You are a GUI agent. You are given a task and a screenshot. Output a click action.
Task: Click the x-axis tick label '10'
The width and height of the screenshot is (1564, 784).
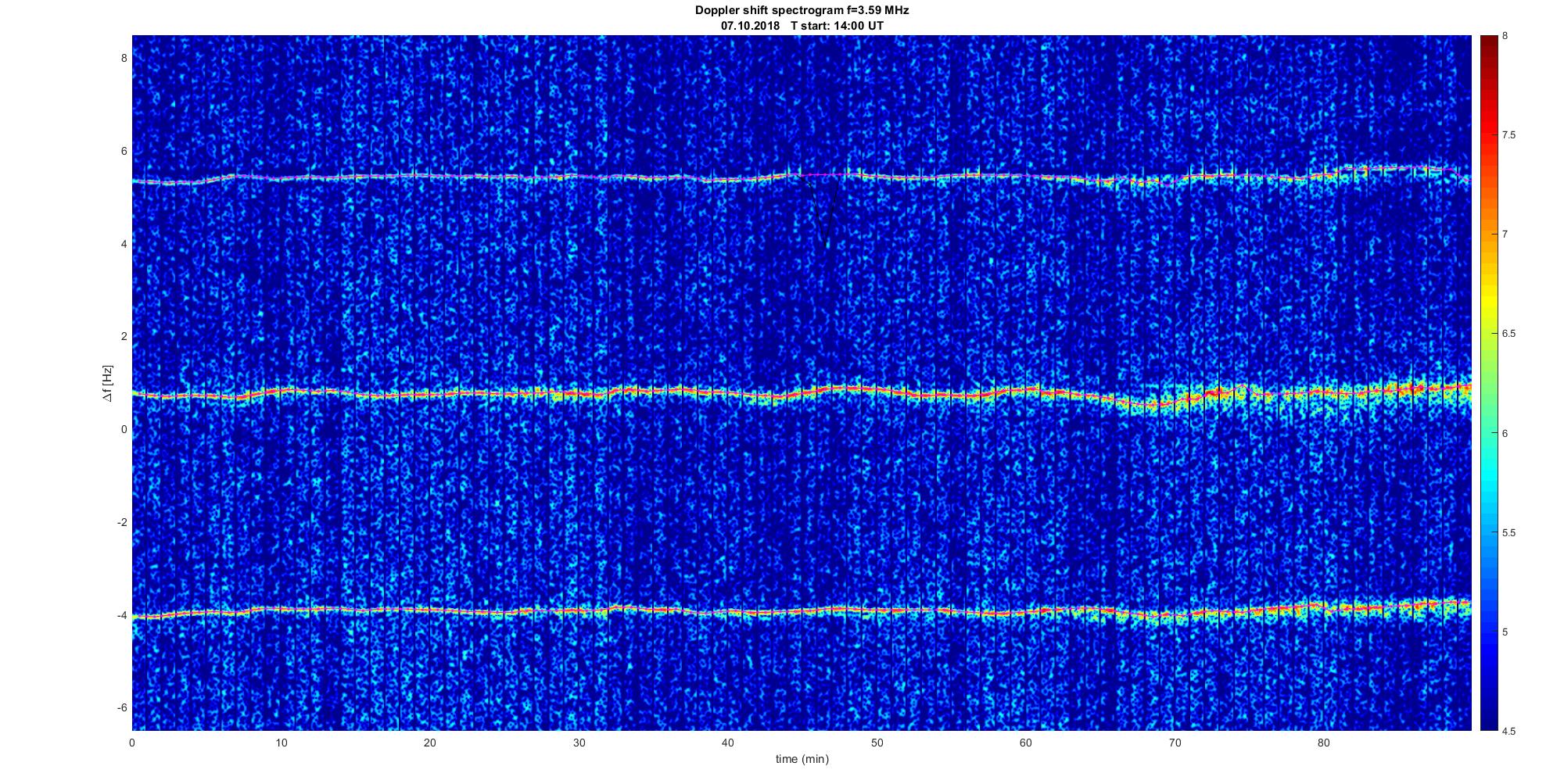pyautogui.click(x=281, y=743)
